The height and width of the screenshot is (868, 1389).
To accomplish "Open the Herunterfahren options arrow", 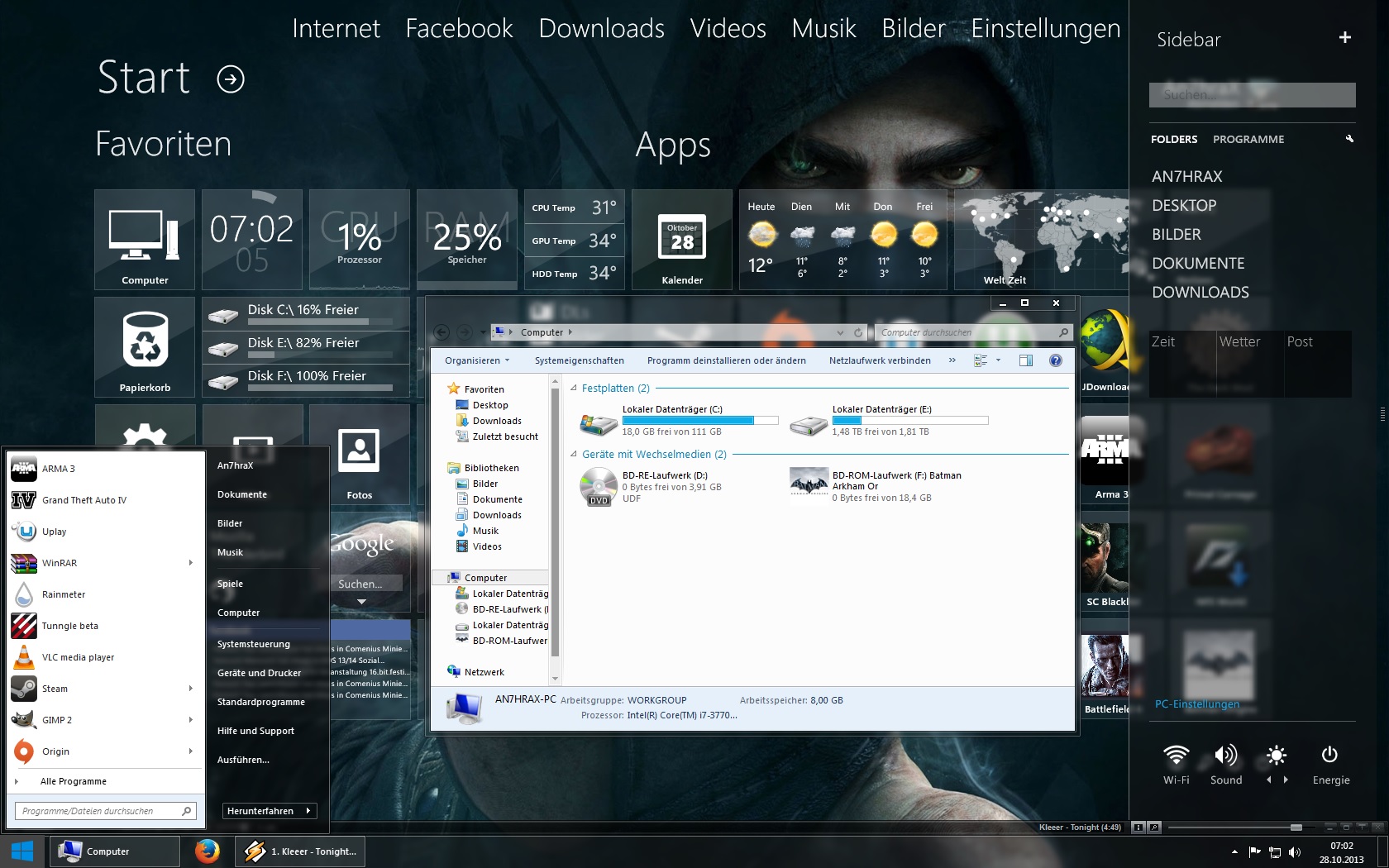I will tap(308, 811).
